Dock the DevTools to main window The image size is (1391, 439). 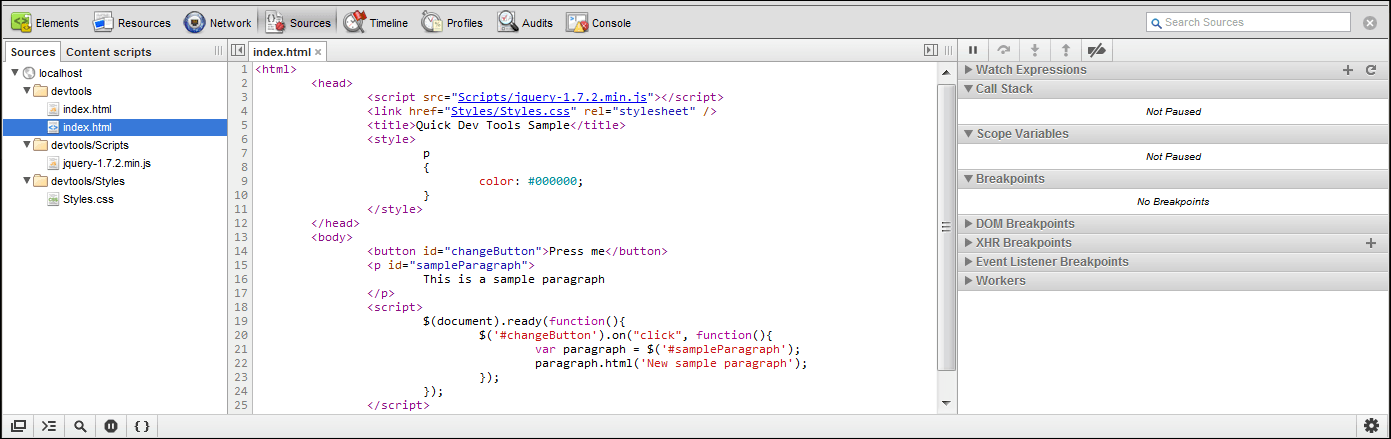point(18,425)
